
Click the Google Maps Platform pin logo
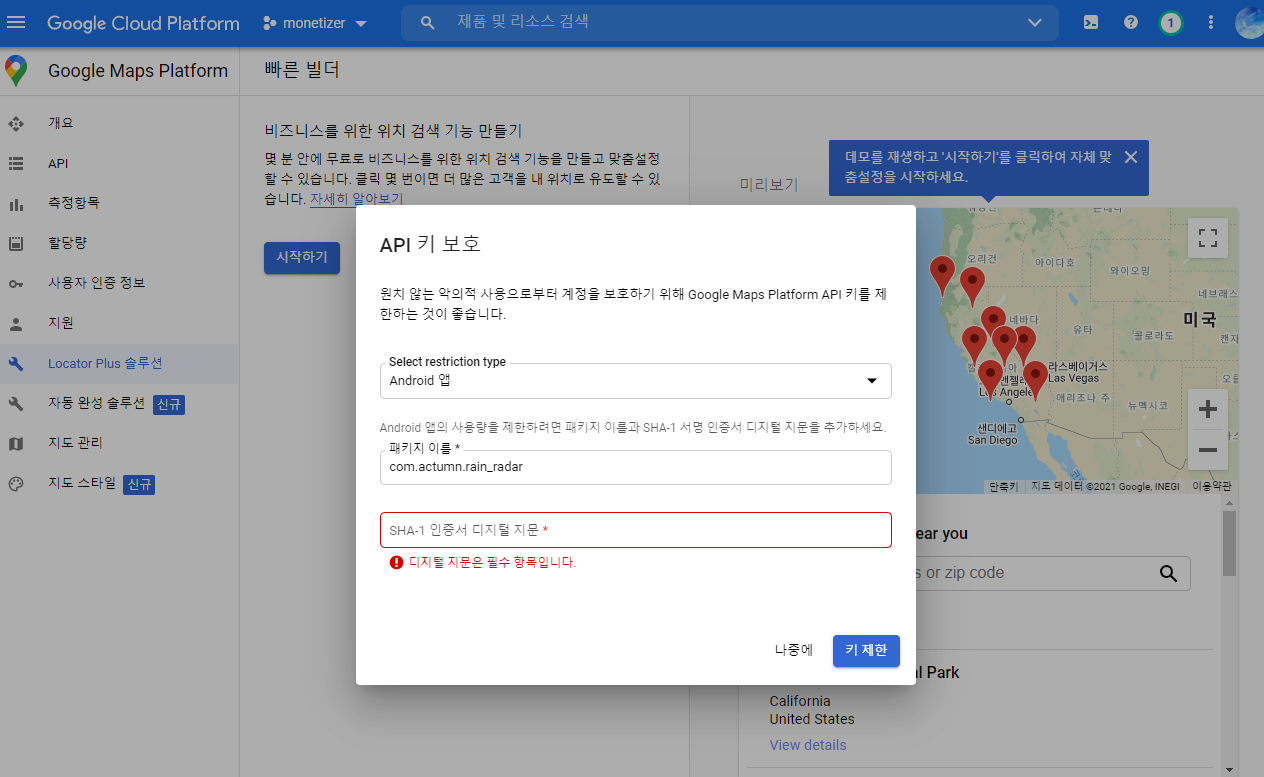point(16,71)
